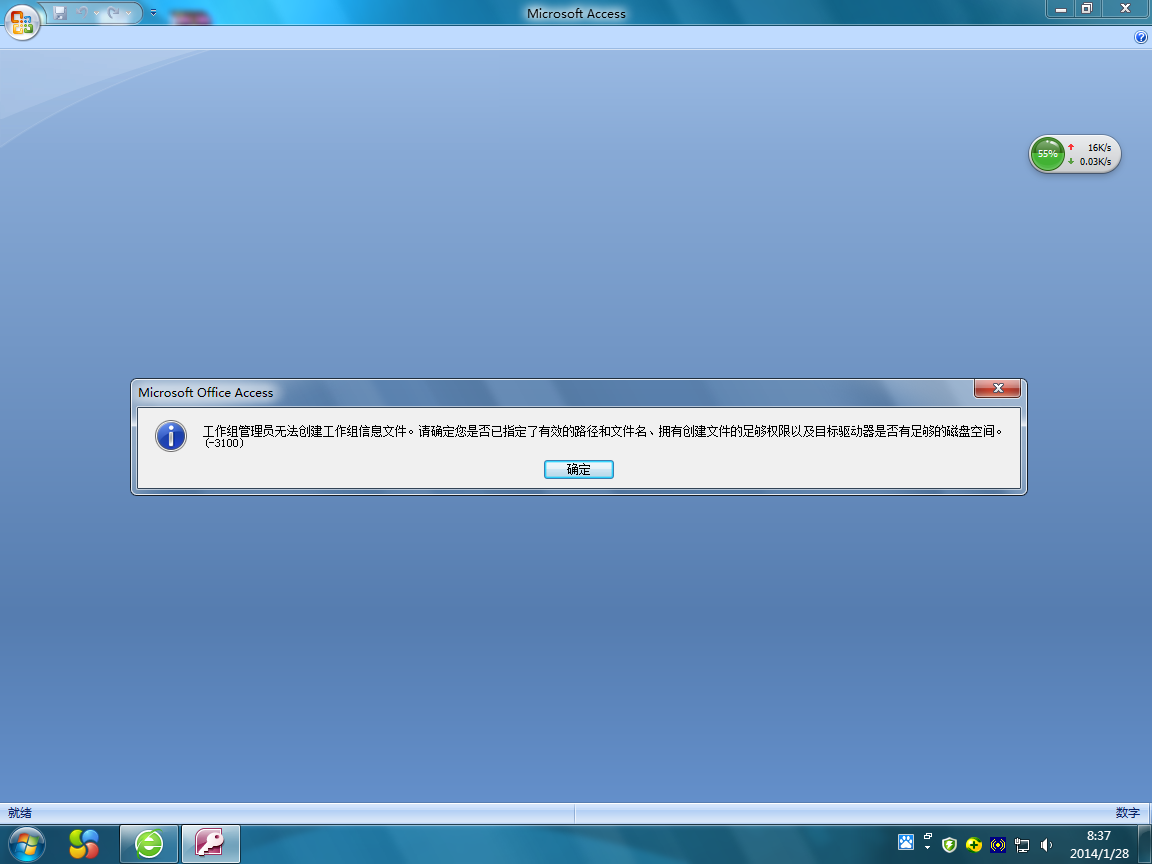
Task: Click the volume speaker tray icon
Action: tap(1046, 845)
